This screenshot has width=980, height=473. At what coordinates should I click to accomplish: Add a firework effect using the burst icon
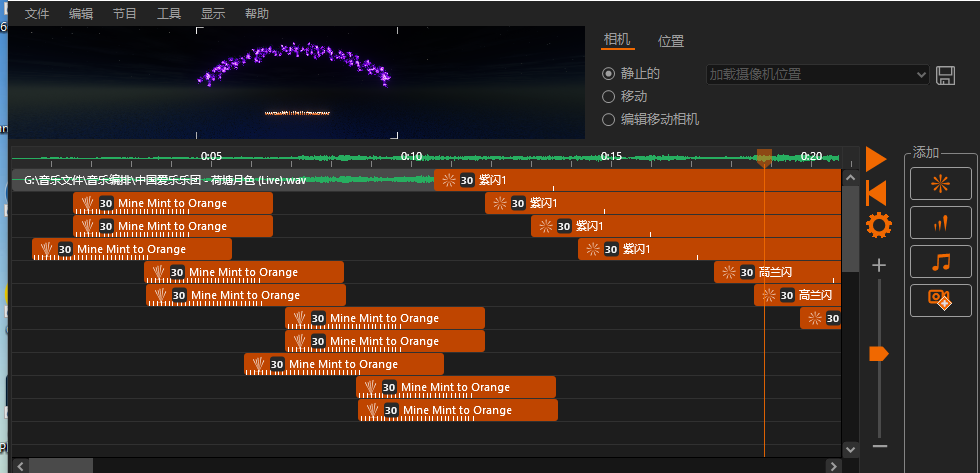[x=940, y=183]
